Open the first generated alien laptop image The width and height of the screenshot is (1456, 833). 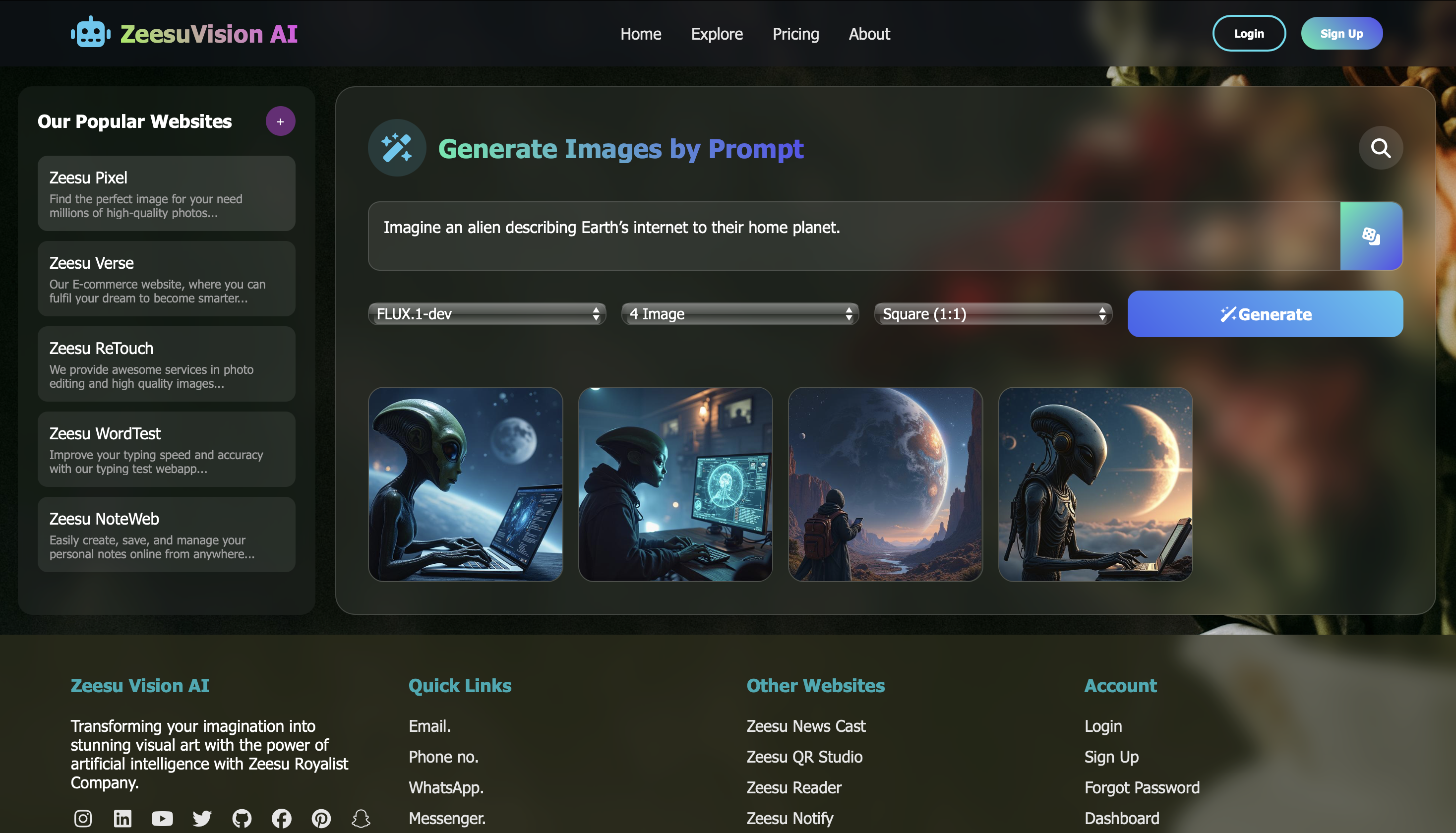pos(466,484)
